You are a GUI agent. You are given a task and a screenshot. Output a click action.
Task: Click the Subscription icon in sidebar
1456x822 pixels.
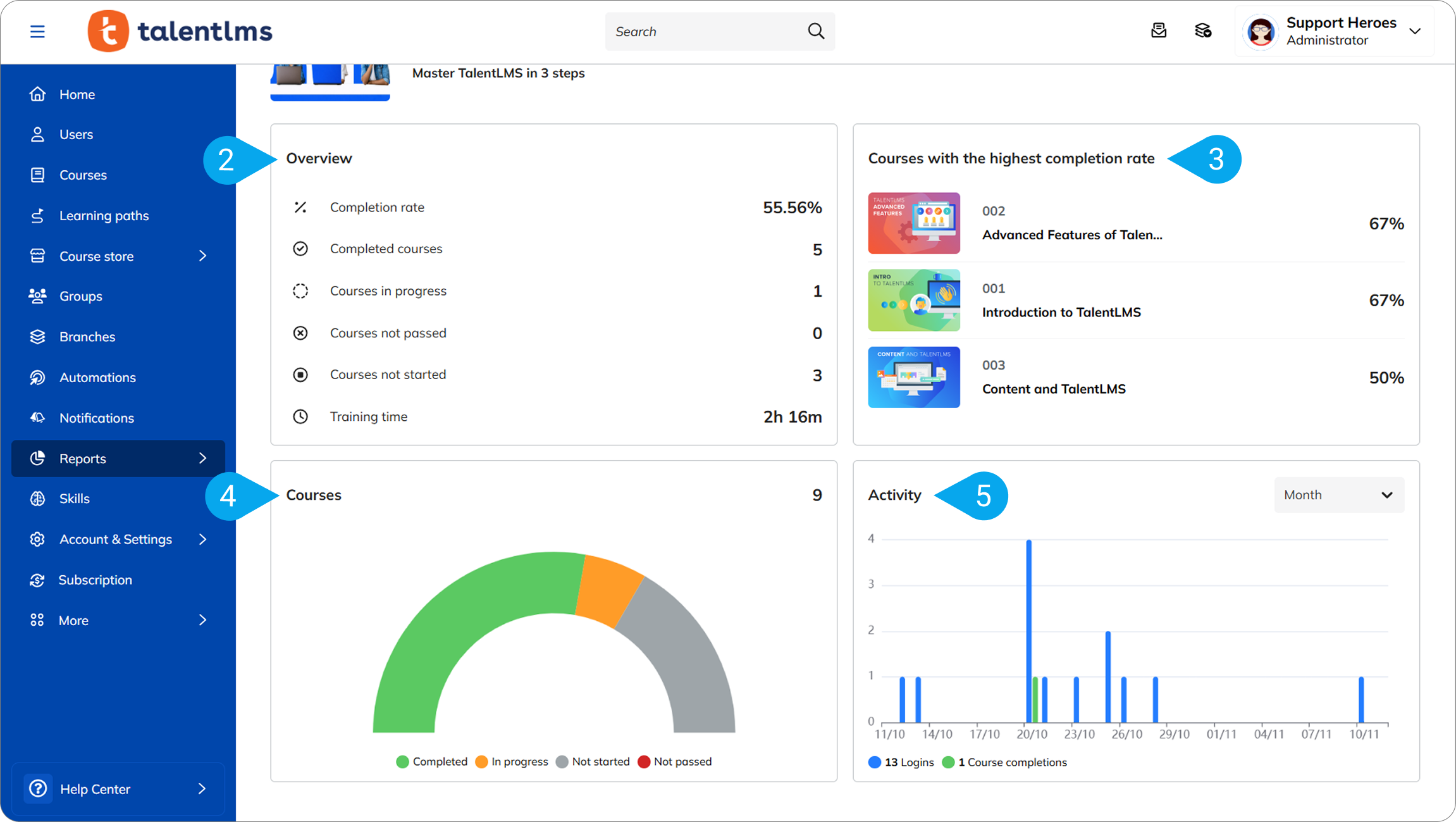pyautogui.click(x=37, y=580)
